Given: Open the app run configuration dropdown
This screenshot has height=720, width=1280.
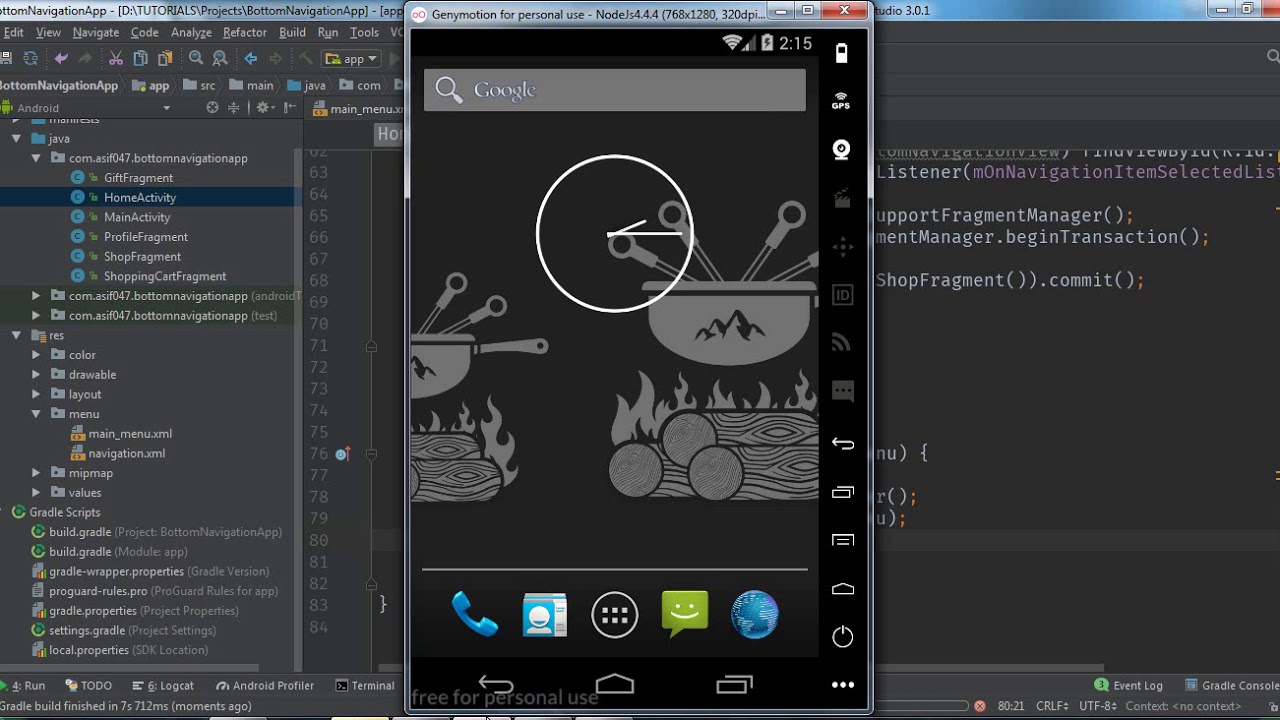Looking at the screenshot, I should pyautogui.click(x=351, y=59).
